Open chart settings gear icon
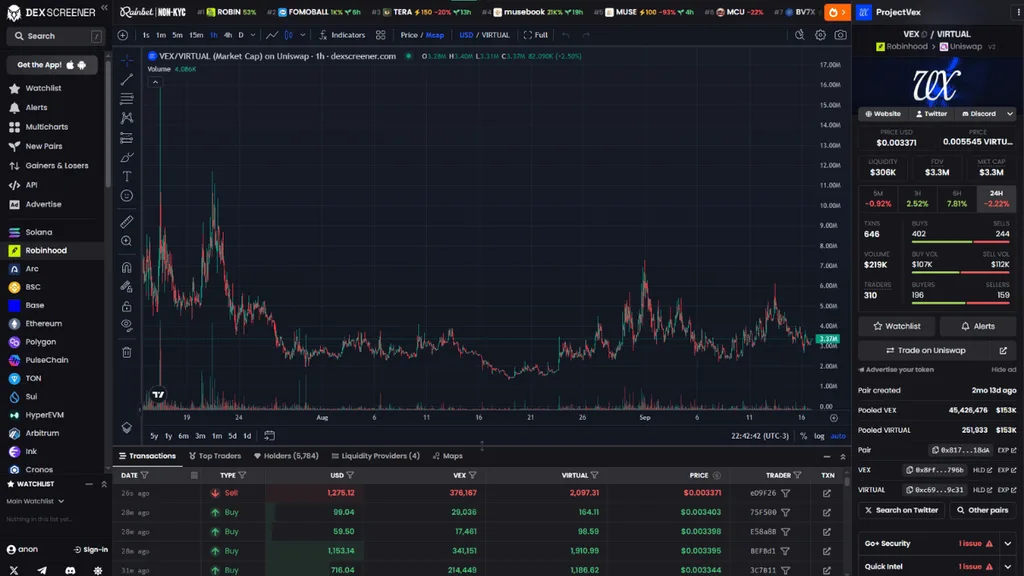Viewport: 1024px width, 576px height. point(820,35)
